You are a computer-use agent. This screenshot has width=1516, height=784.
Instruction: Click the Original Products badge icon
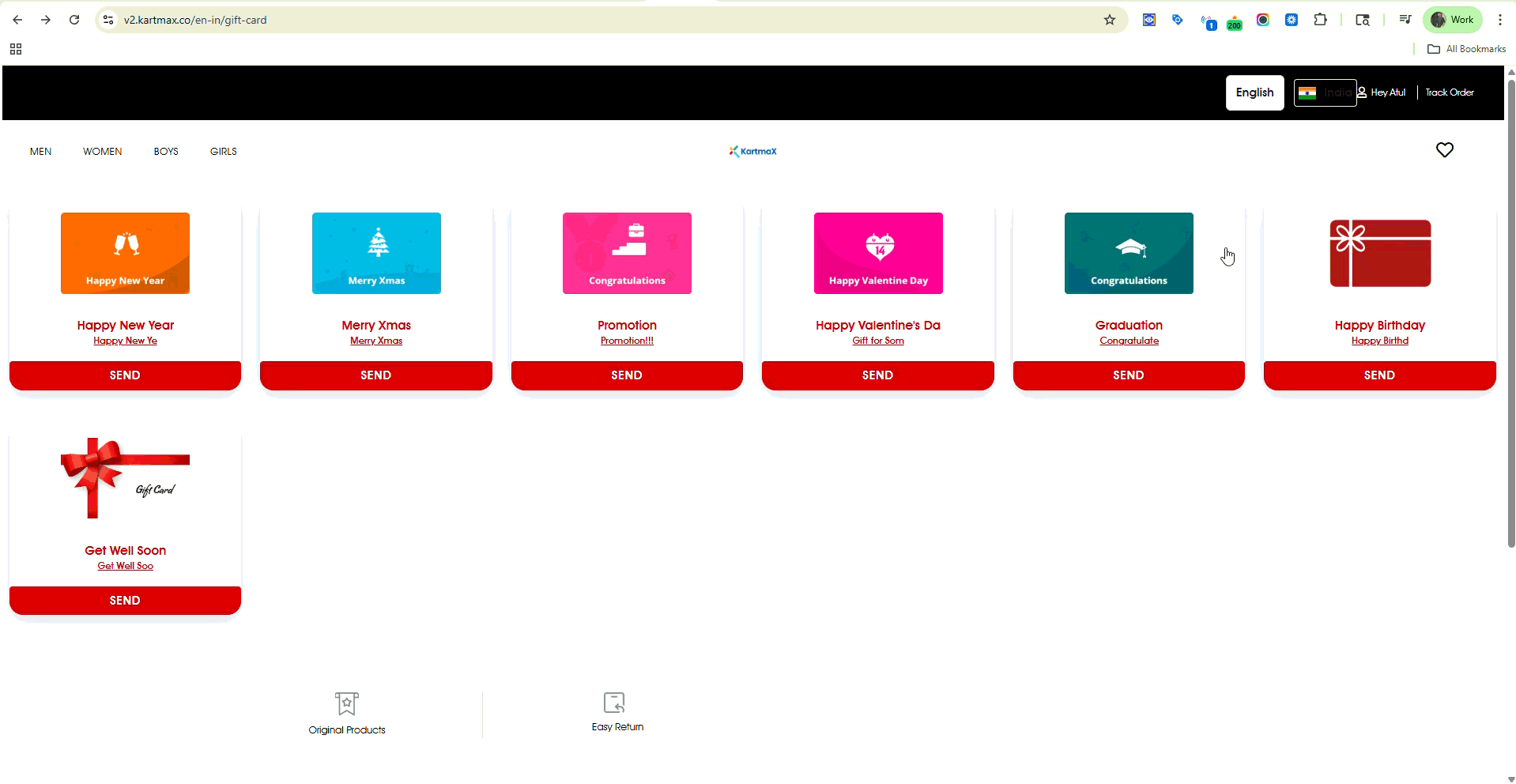[x=346, y=703]
